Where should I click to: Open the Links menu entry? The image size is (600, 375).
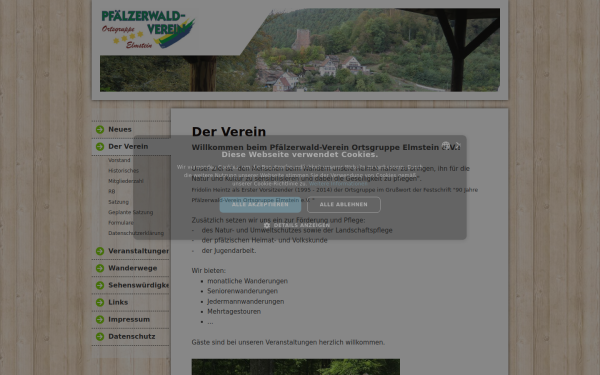pos(118,302)
